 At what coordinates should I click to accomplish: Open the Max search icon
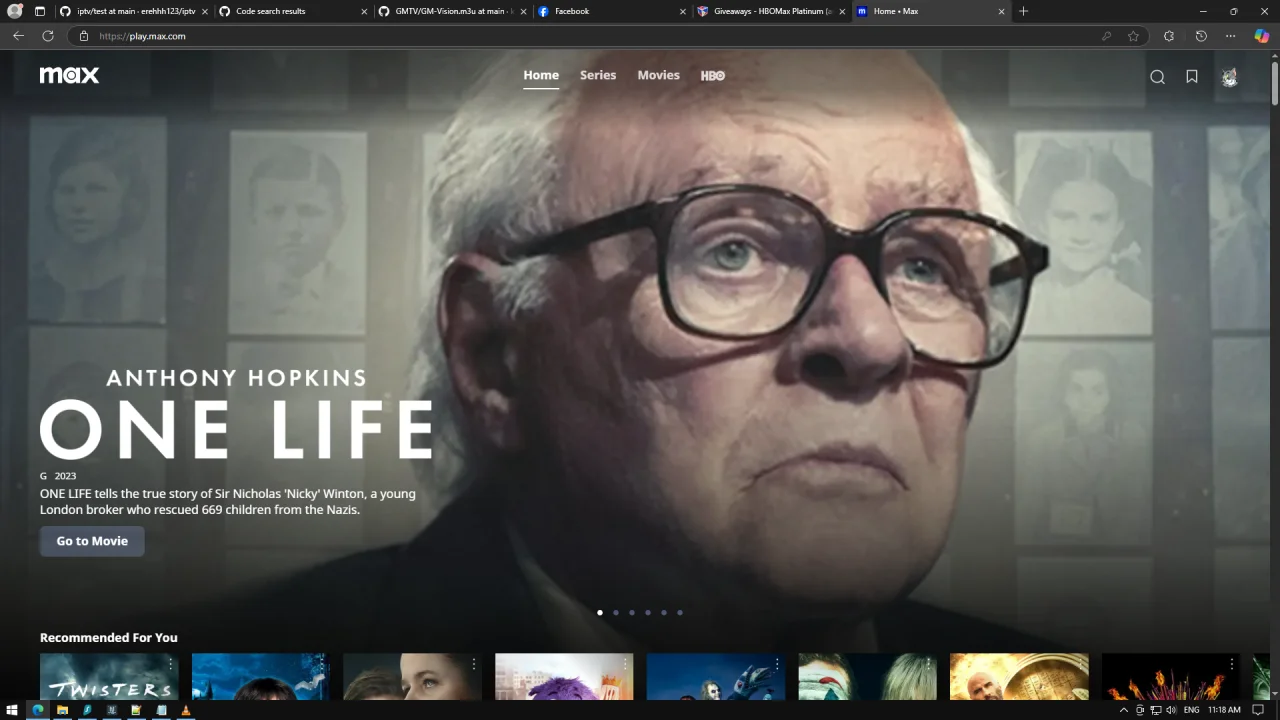pyautogui.click(x=1157, y=77)
